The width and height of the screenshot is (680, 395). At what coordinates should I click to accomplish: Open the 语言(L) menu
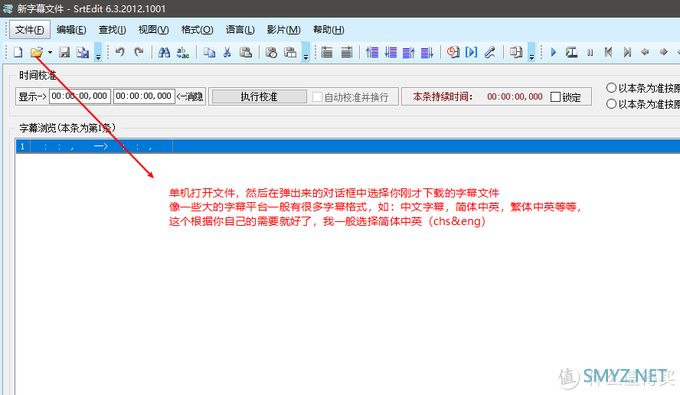(240, 29)
